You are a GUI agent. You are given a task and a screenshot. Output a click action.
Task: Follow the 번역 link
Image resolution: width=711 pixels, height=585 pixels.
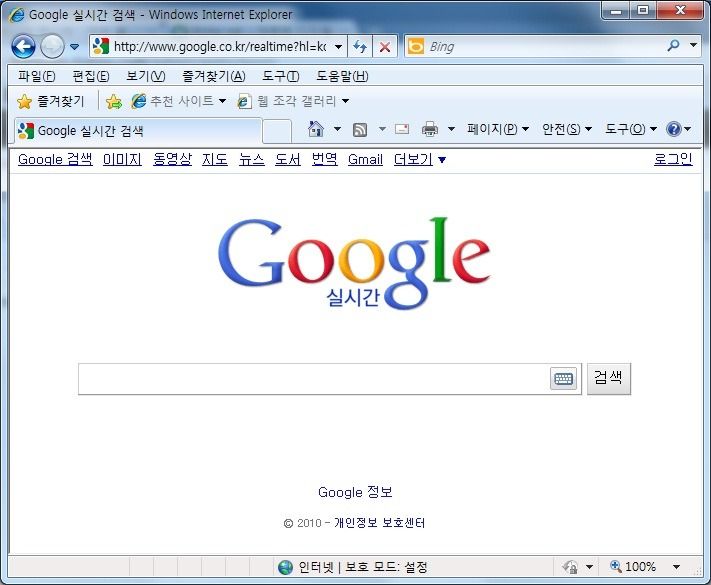pyautogui.click(x=325, y=160)
